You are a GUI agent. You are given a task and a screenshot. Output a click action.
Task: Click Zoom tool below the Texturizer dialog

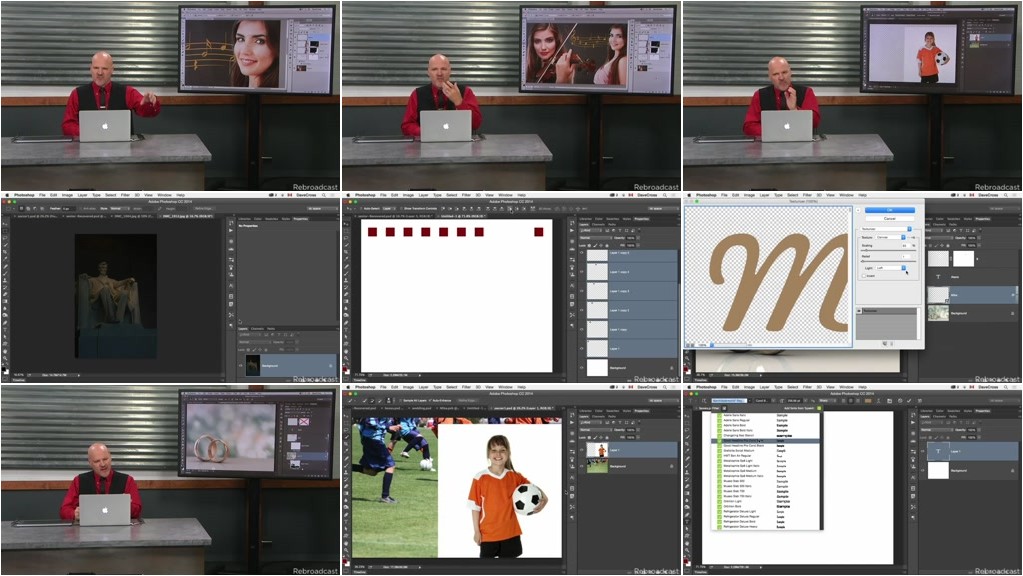[x=687, y=357]
